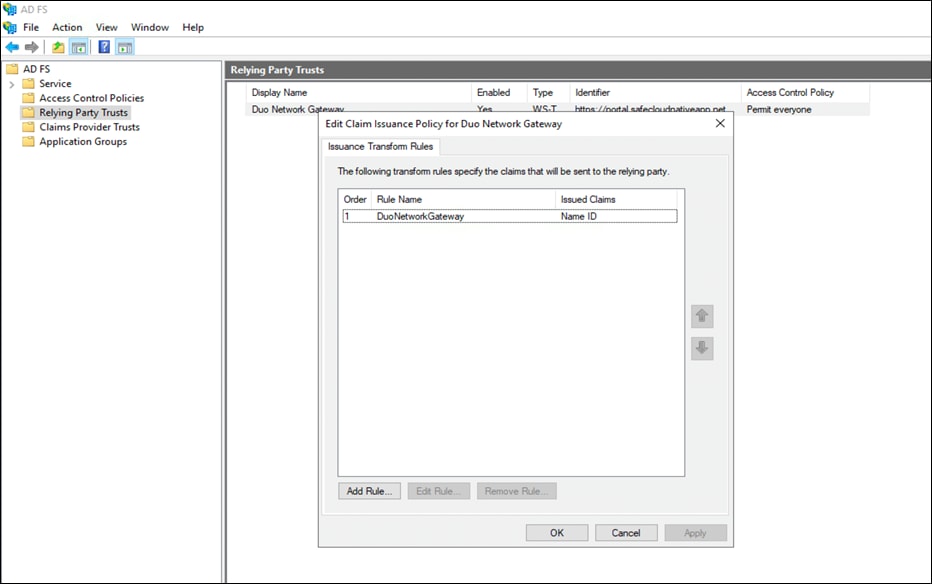932x584 pixels.
Task: Click the Forward arrow toolbar icon
Action: click(32, 47)
